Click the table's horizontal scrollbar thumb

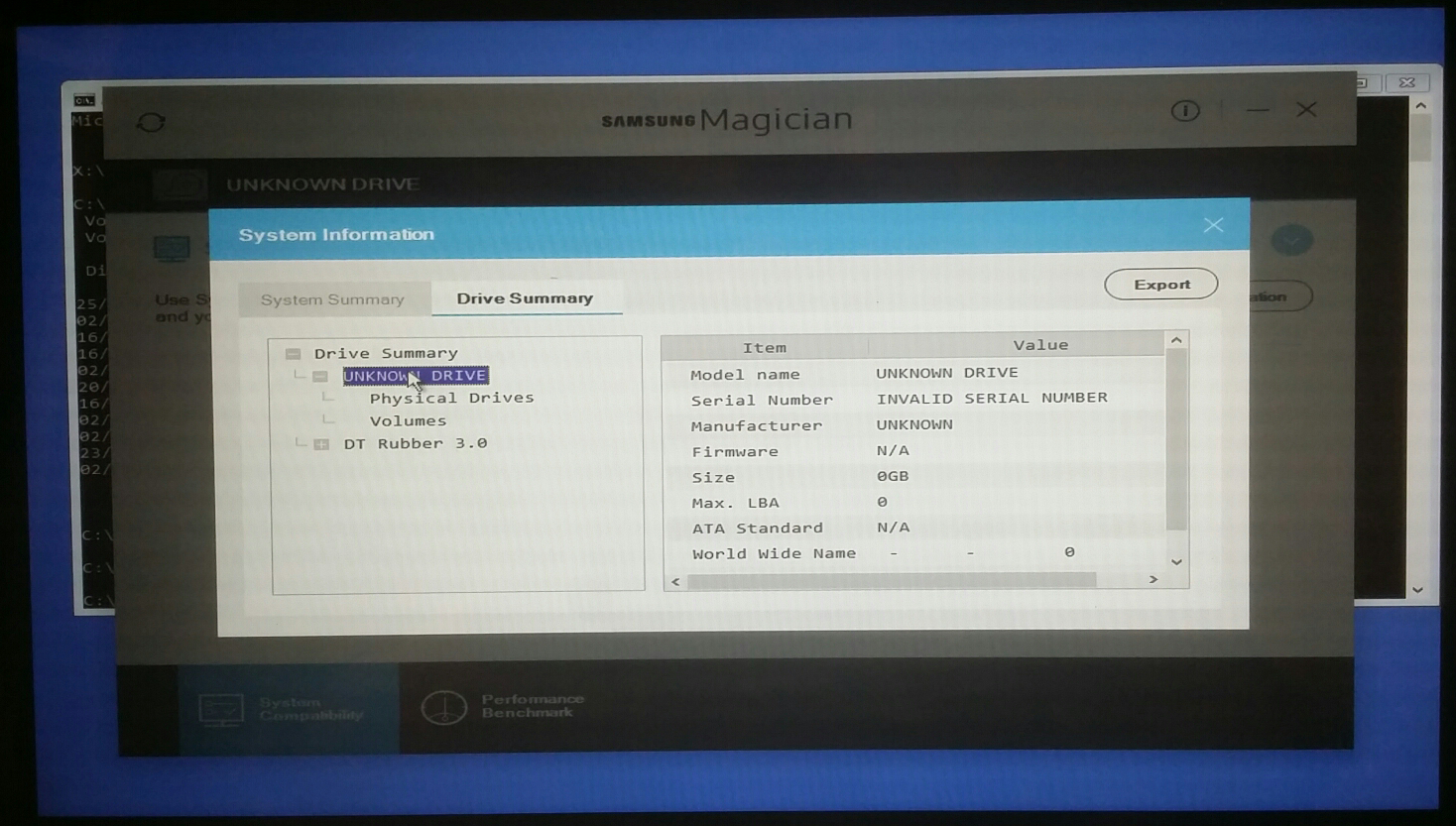pyautogui.click(x=892, y=581)
